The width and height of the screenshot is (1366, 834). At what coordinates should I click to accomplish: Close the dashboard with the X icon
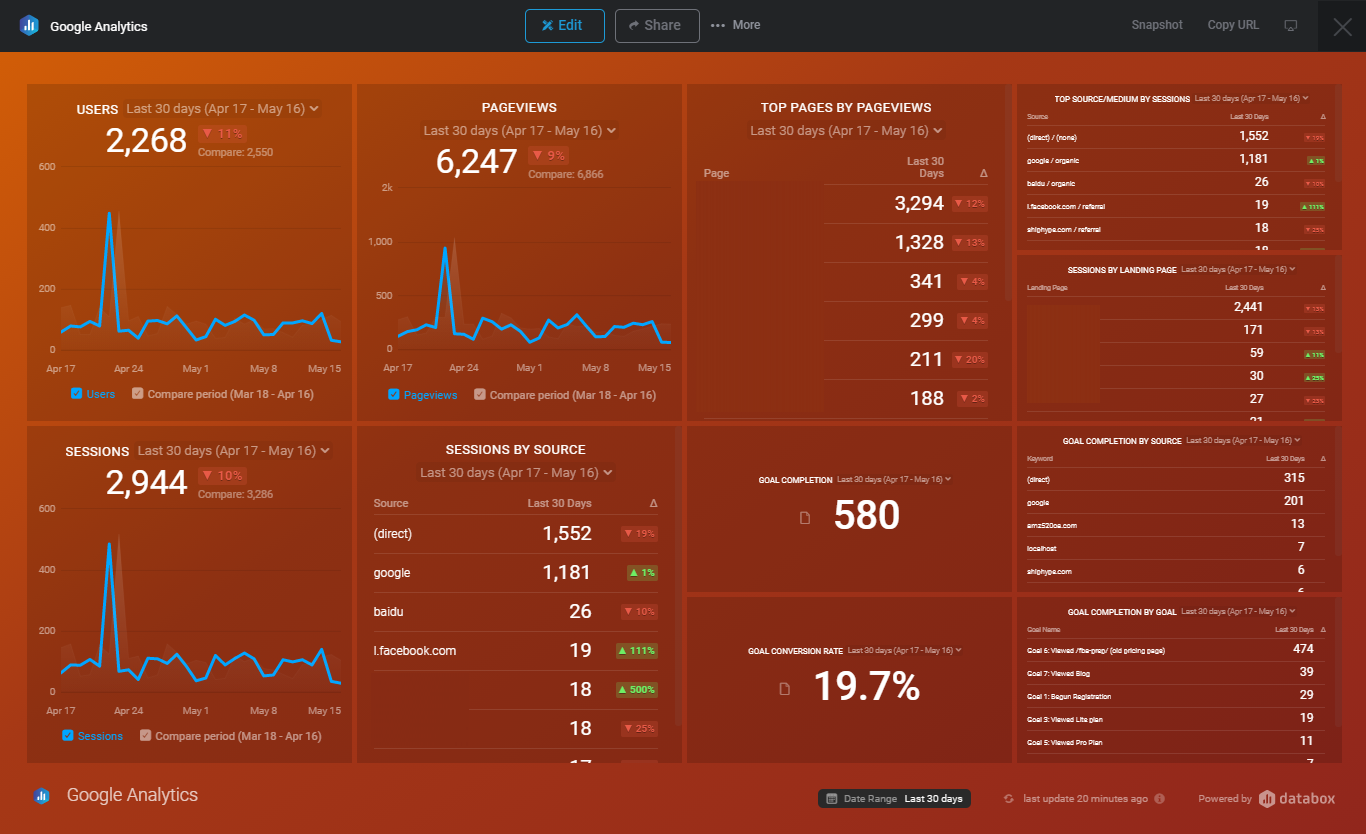pyautogui.click(x=1342, y=26)
